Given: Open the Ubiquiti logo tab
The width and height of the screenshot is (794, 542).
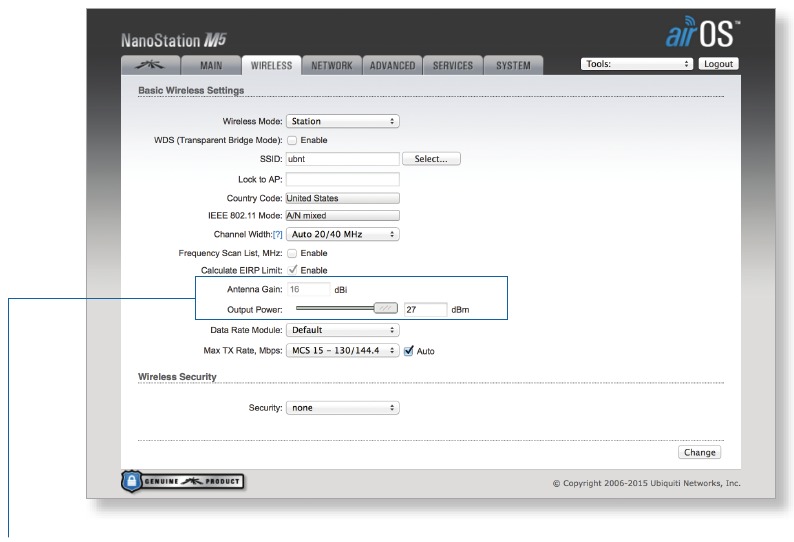Looking at the screenshot, I should pyautogui.click(x=152, y=66).
